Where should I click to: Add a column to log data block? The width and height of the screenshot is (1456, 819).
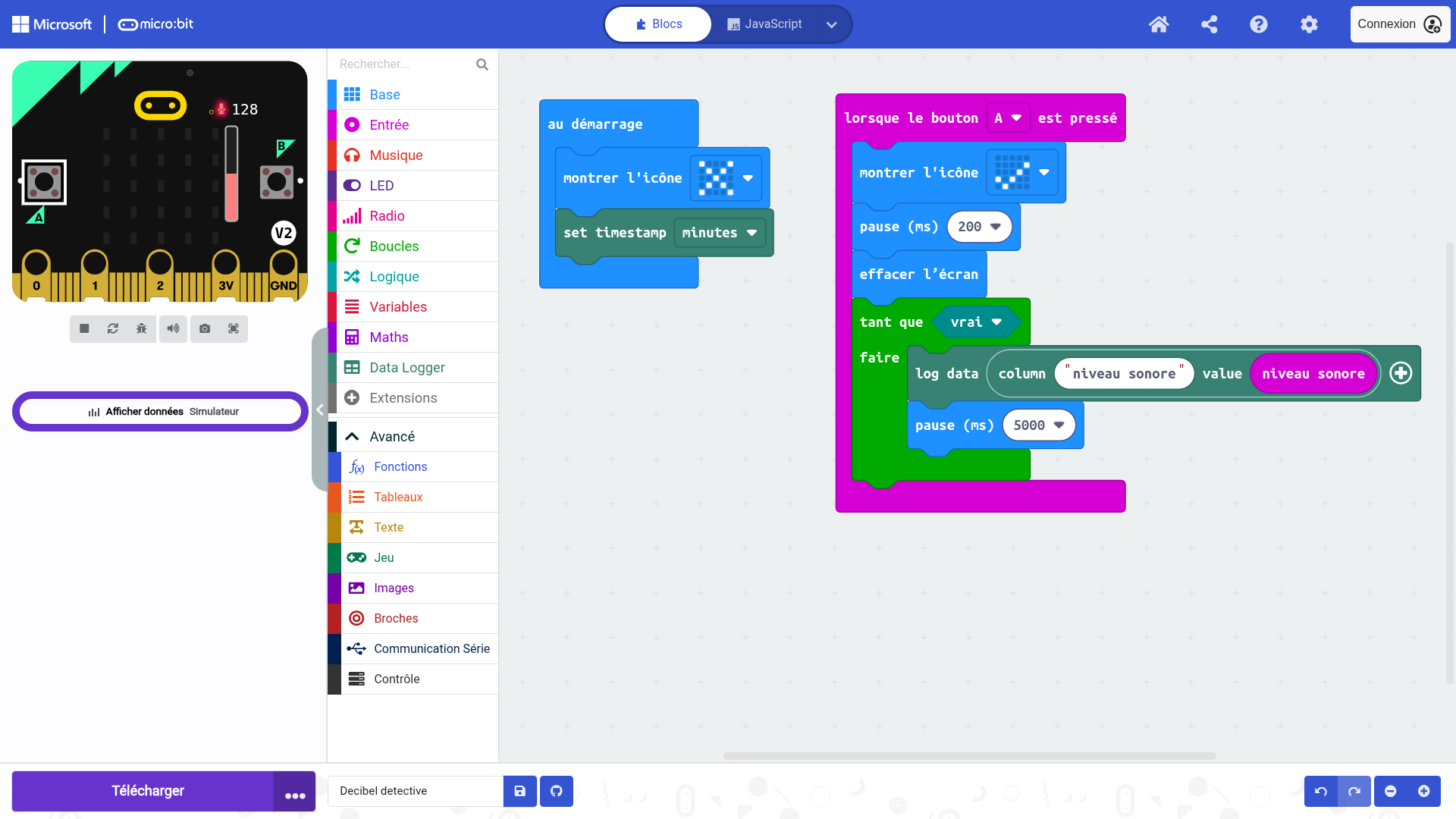[x=1401, y=373]
